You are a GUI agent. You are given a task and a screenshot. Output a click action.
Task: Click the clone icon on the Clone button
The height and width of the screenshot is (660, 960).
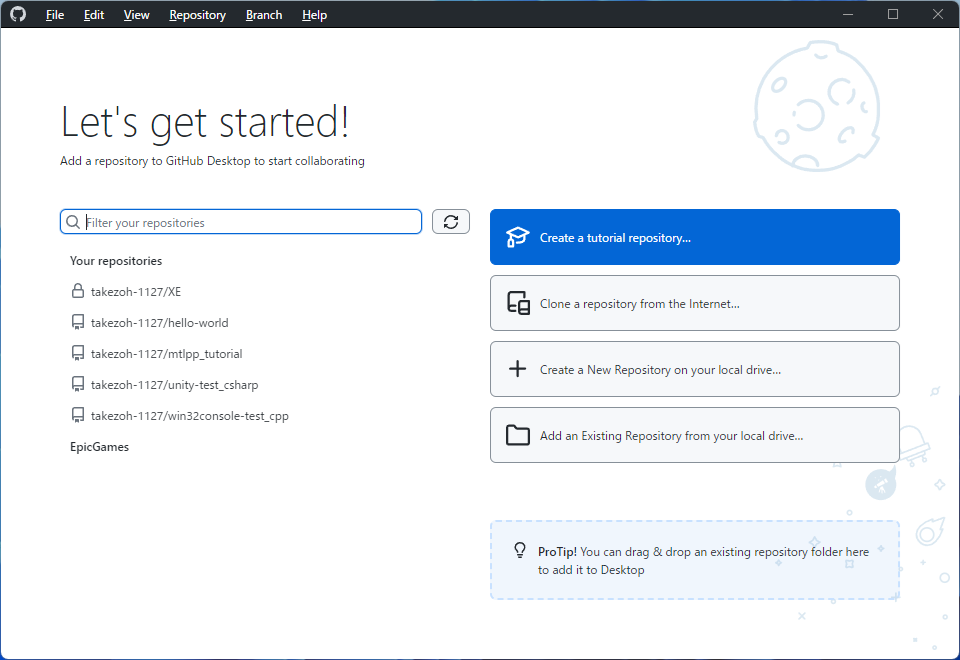tap(518, 303)
